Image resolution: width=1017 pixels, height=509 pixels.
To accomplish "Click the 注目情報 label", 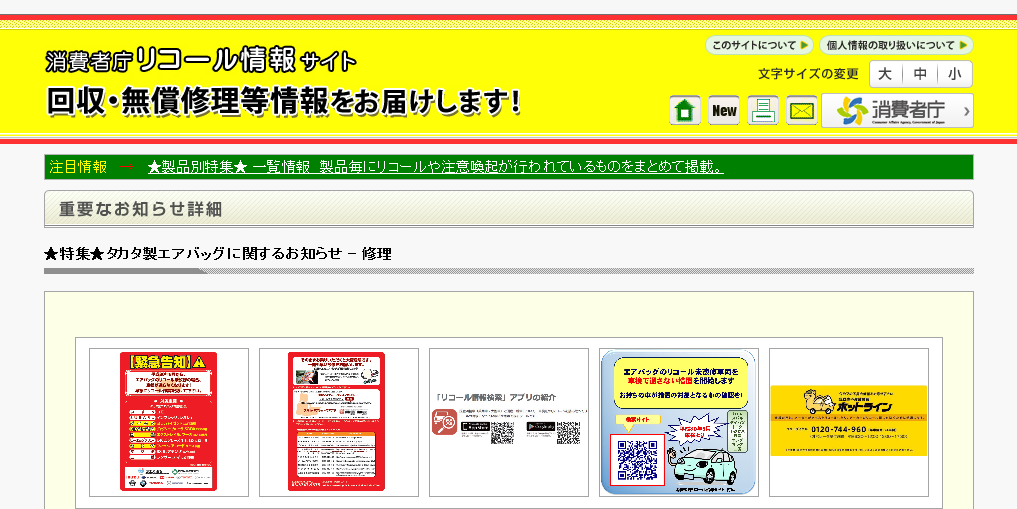I will [78, 167].
